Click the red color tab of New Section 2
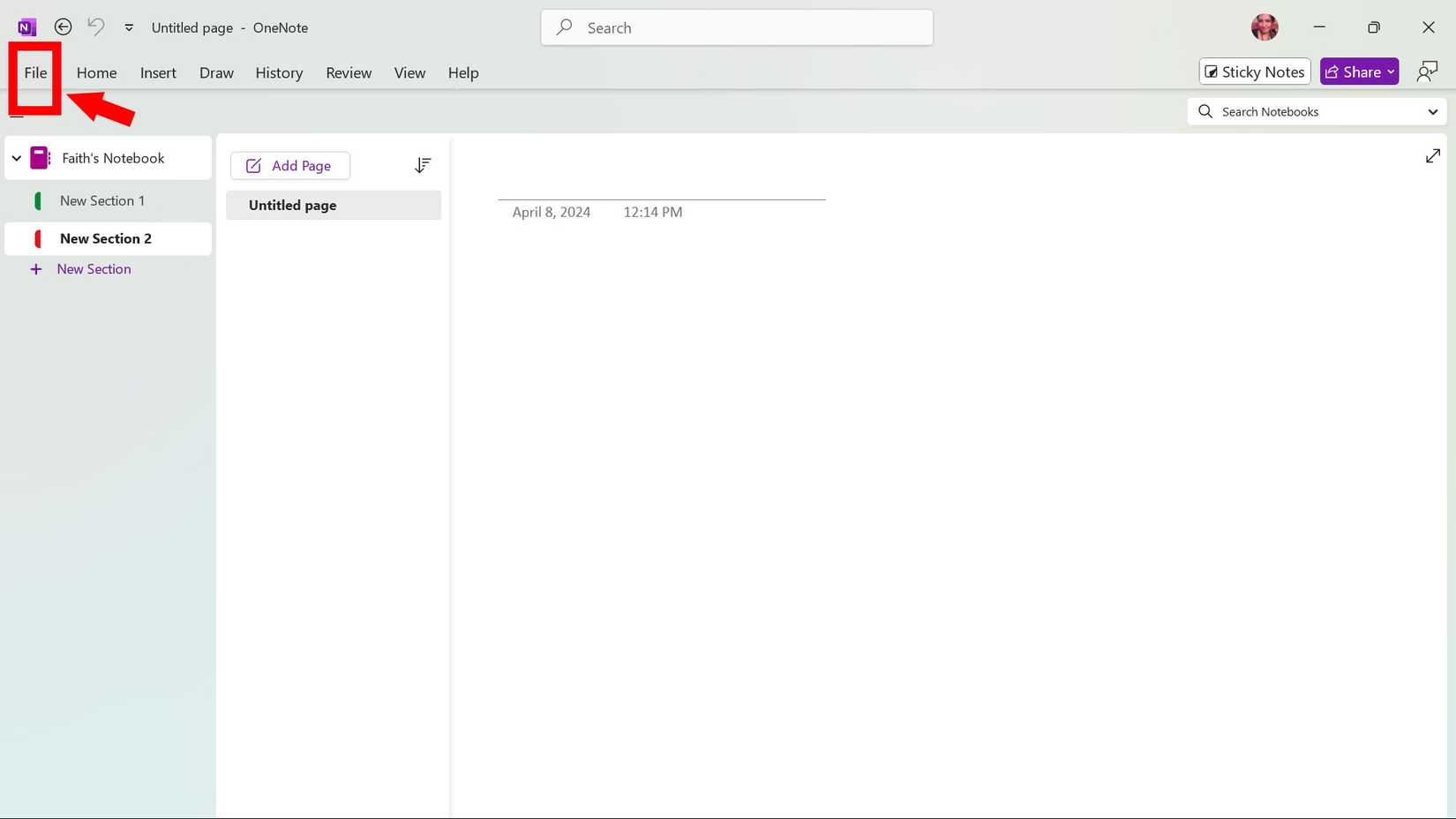 click(x=37, y=238)
